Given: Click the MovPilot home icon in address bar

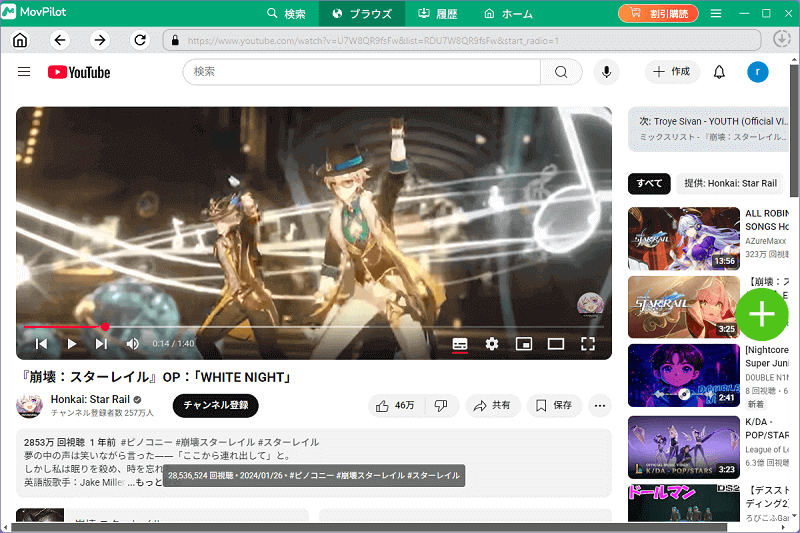Looking at the screenshot, I should 20,40.
